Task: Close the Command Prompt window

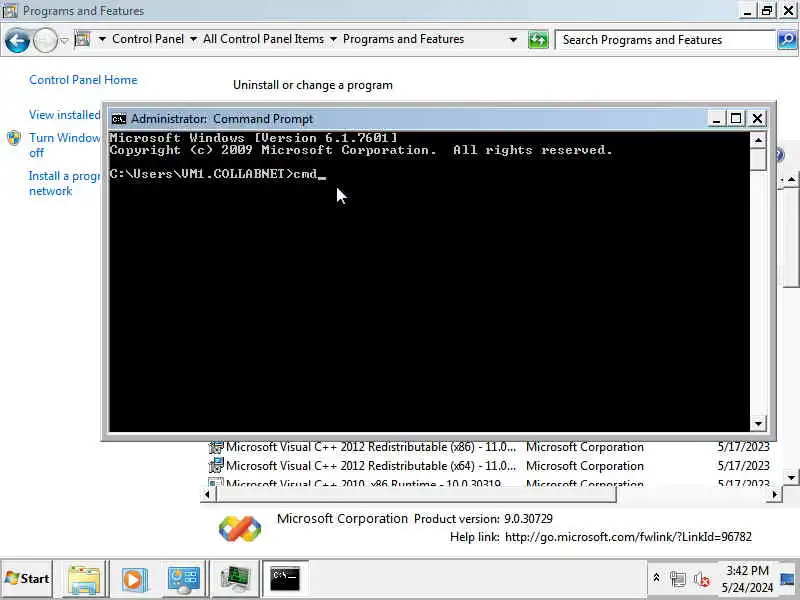Action: point(757,119)
